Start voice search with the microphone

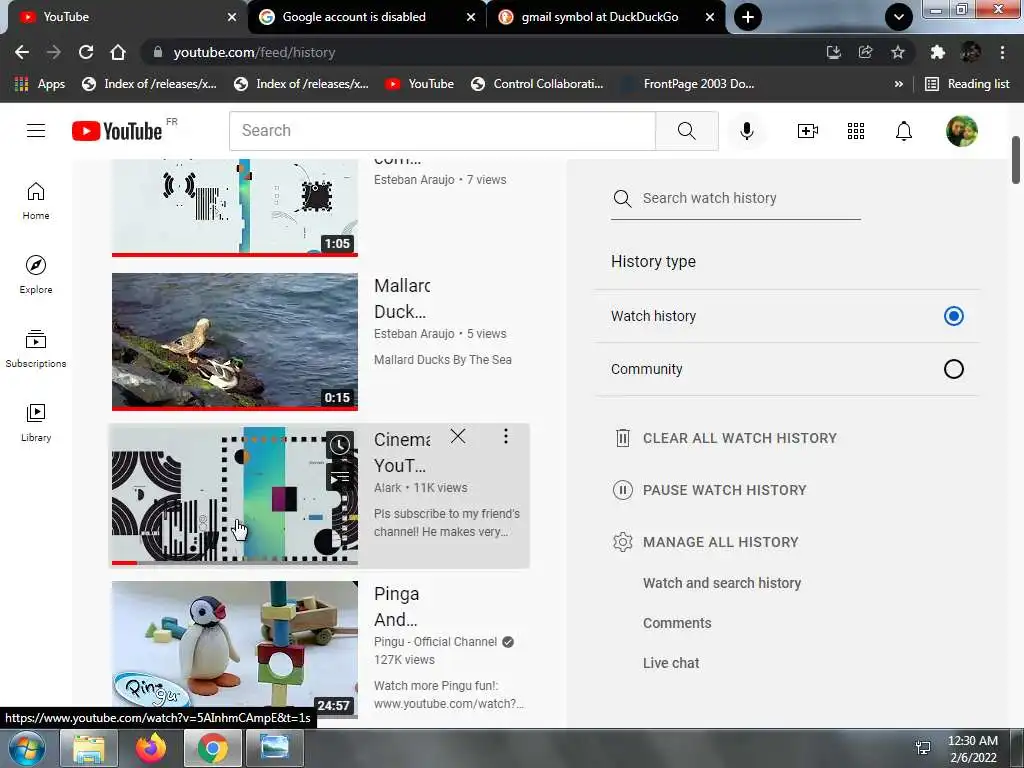(x=746, y=131)
